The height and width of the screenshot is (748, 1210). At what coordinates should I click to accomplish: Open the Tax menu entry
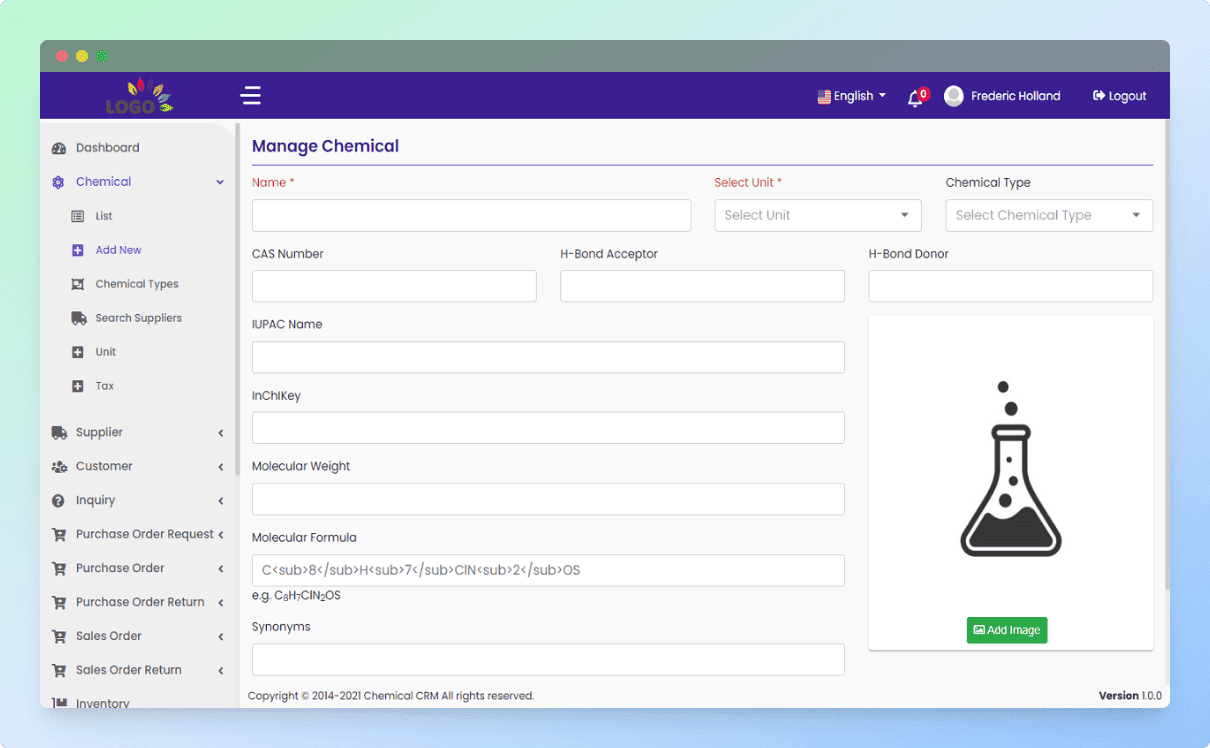pyautogui.click(x=105, y=386)
